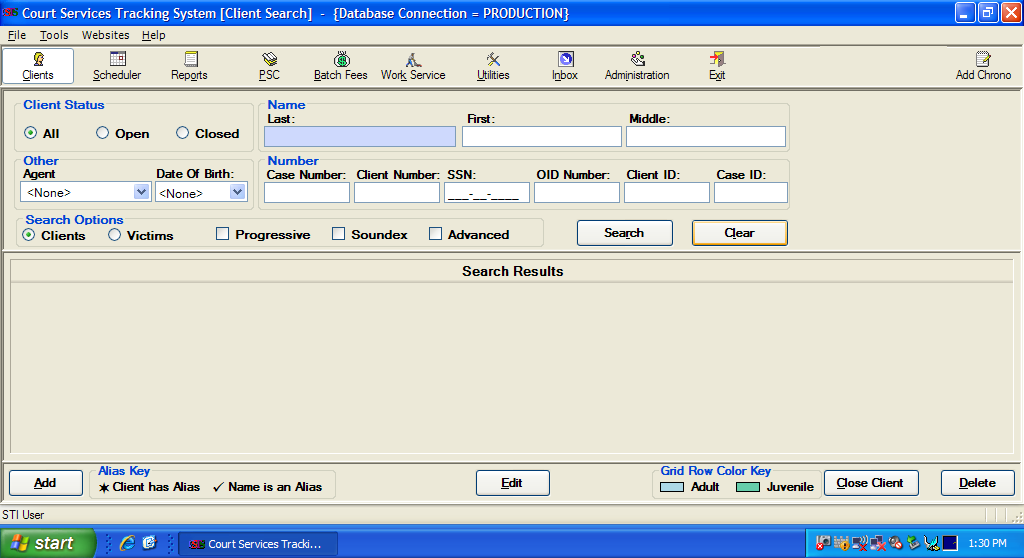Click the Search Results header

pyautogui.click(x=513, y=271)
